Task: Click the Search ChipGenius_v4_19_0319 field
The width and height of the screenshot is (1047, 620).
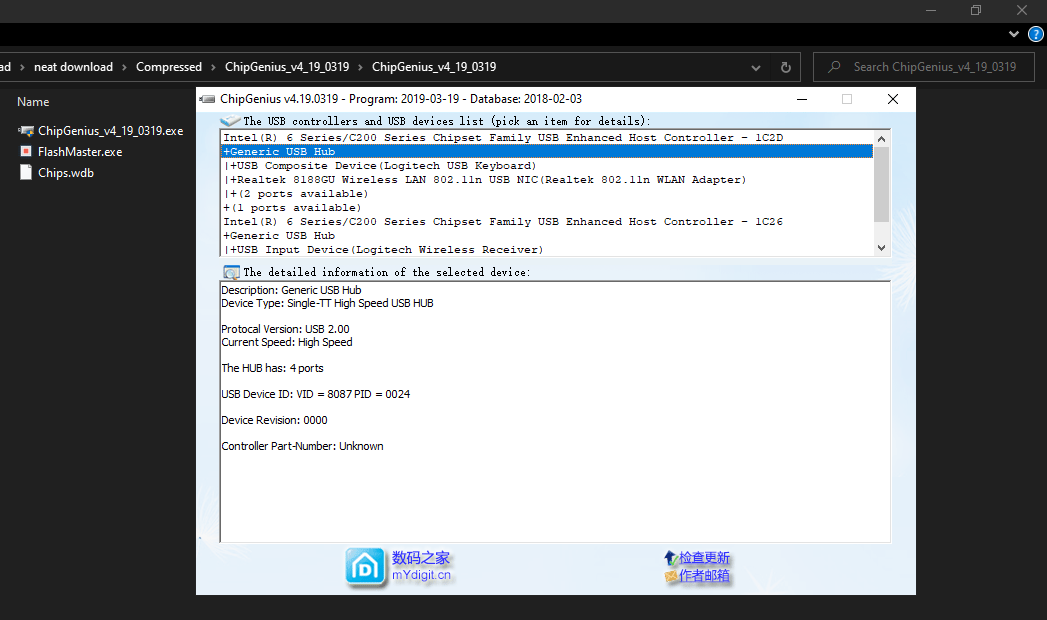Action: pyautogui.click(x=934, y=67)
